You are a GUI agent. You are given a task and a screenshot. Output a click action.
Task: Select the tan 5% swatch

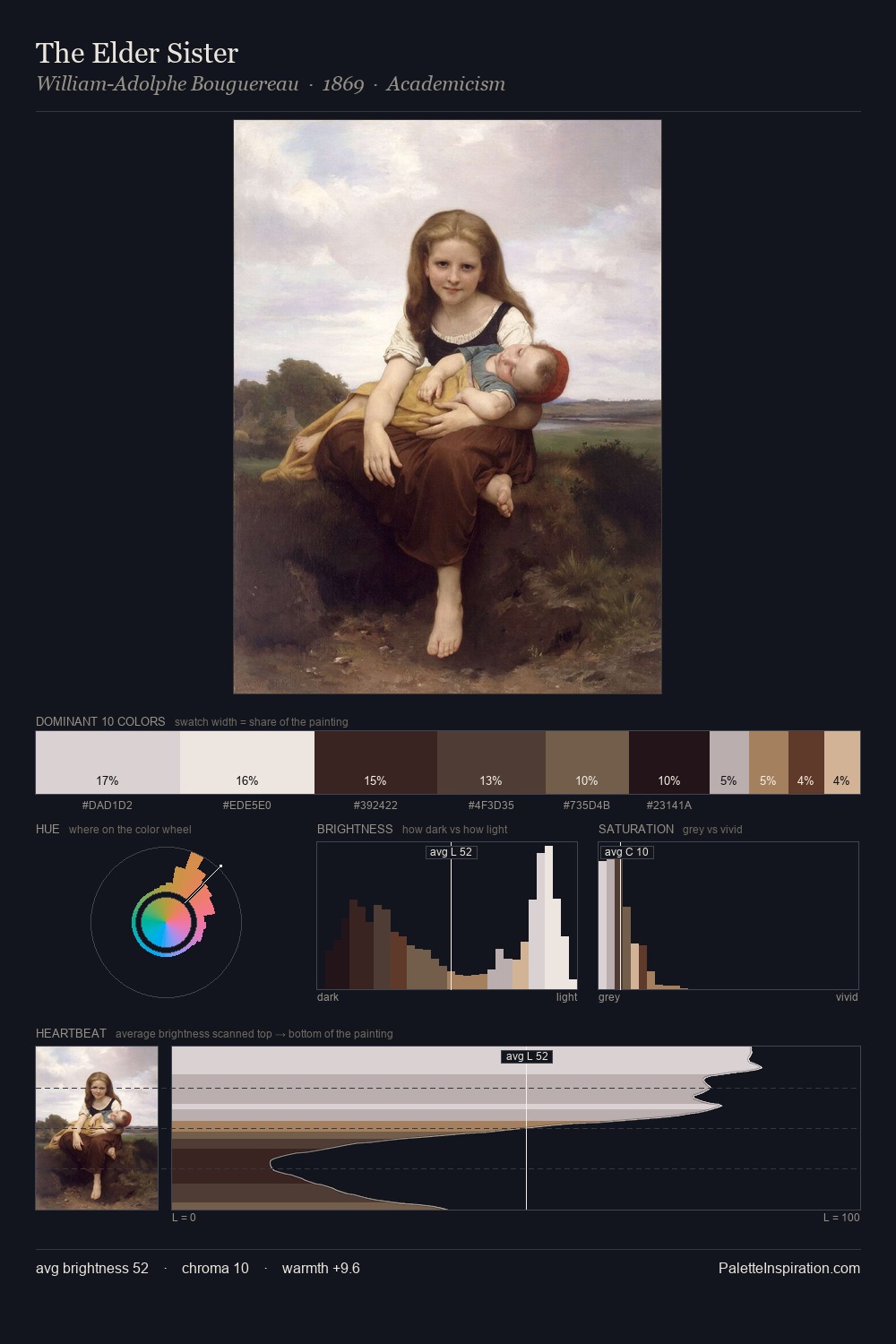tap(769, 762)
